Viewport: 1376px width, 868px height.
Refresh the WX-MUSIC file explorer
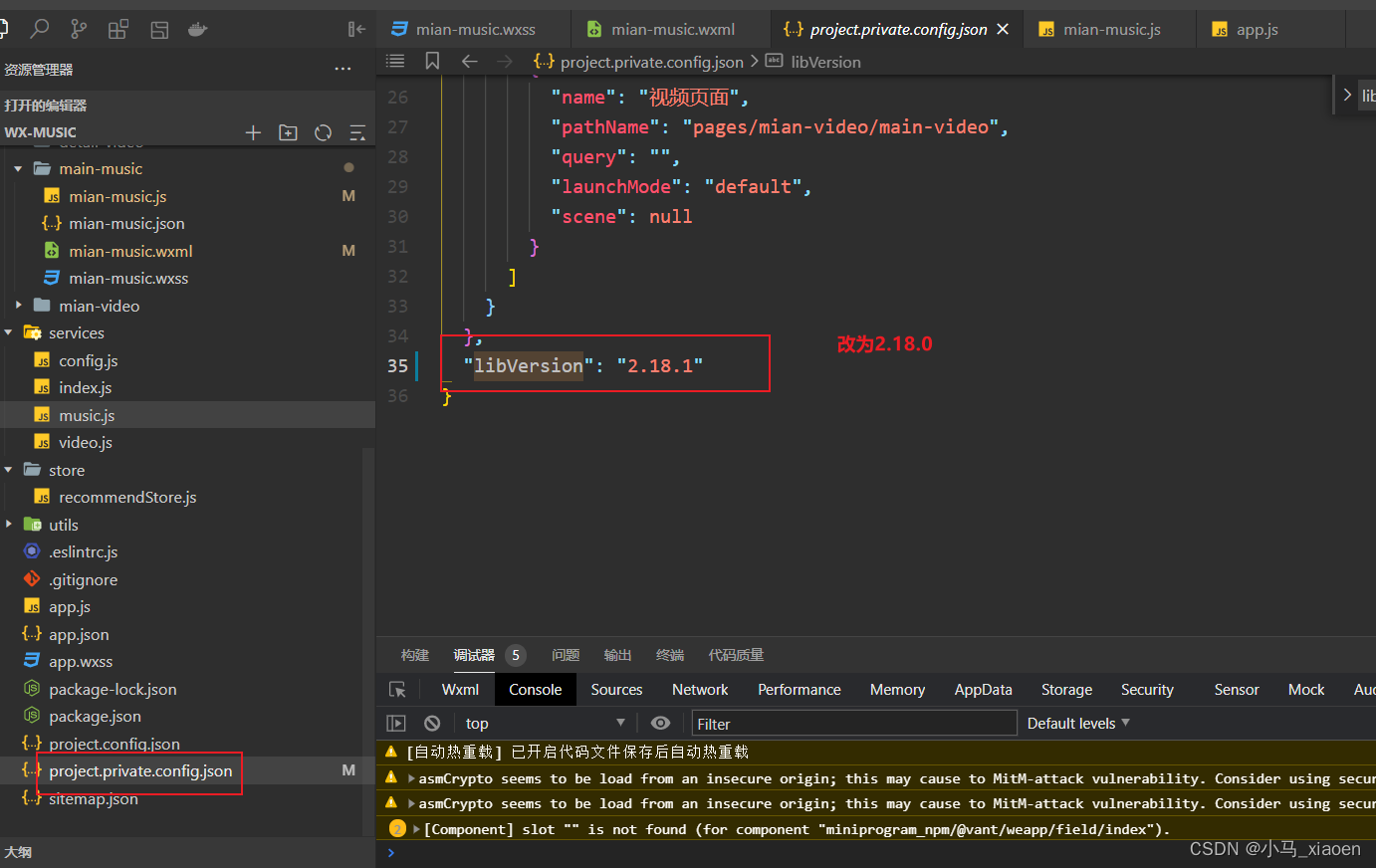click(324, 132)
